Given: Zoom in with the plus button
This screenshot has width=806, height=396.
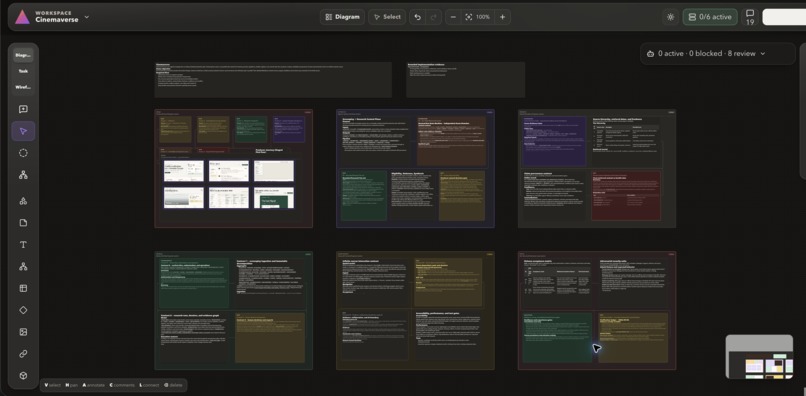Looking at the screenshot, I should pyautogui.click(x=502, y=17).
